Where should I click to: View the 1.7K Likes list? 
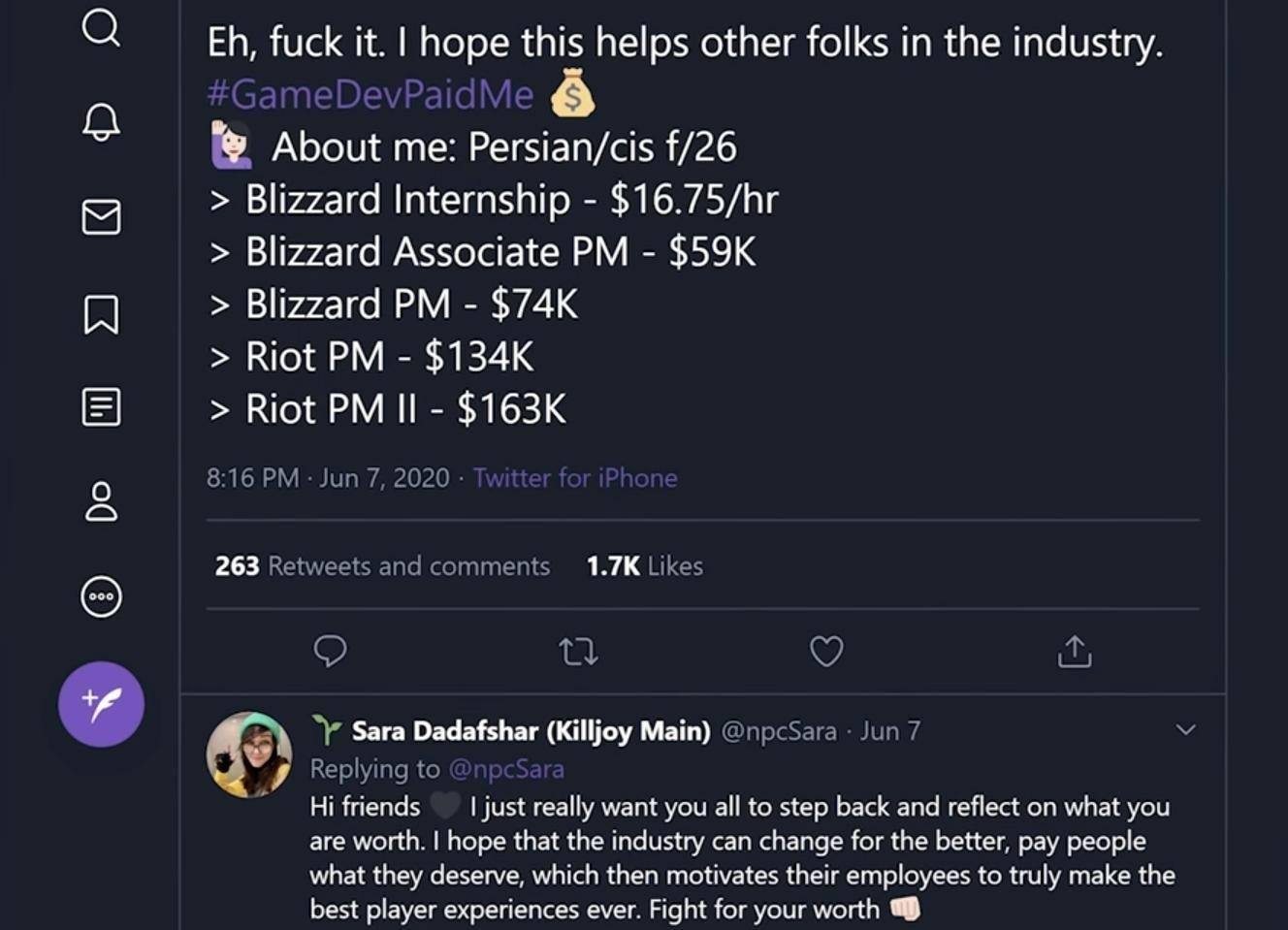point(644,566)
